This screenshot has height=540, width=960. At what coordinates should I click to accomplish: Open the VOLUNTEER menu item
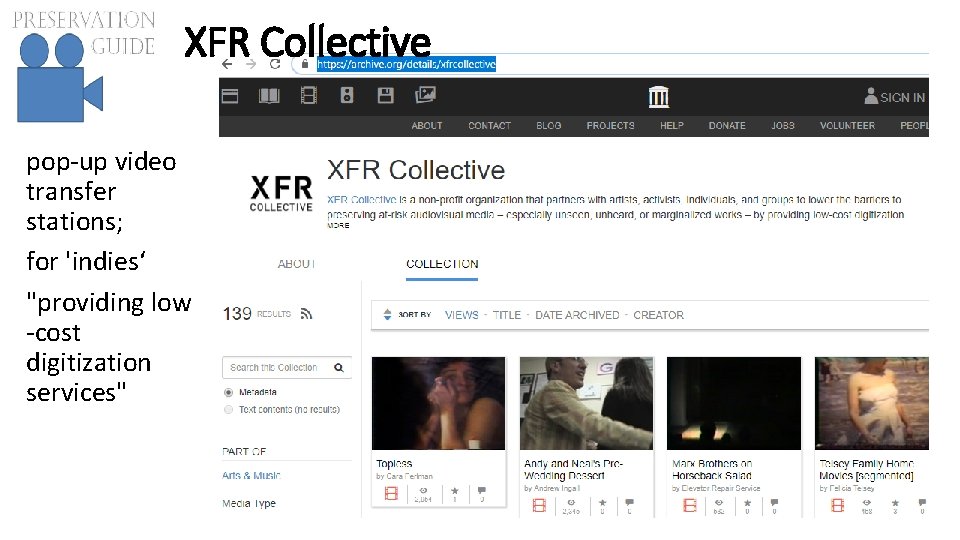847,126
